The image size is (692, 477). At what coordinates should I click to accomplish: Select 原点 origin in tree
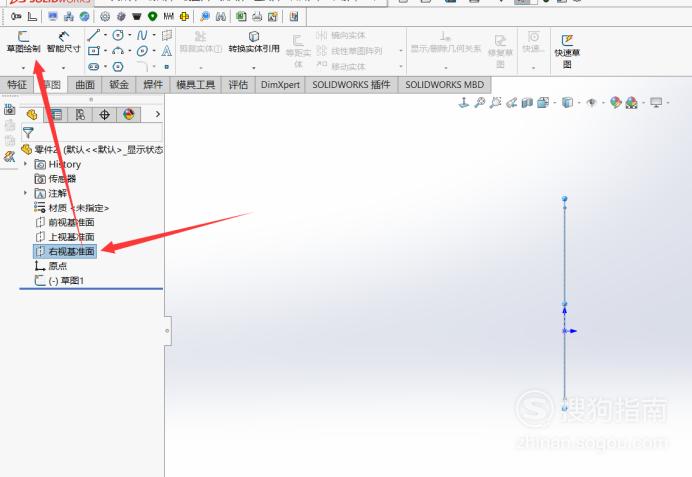point(51,266)
